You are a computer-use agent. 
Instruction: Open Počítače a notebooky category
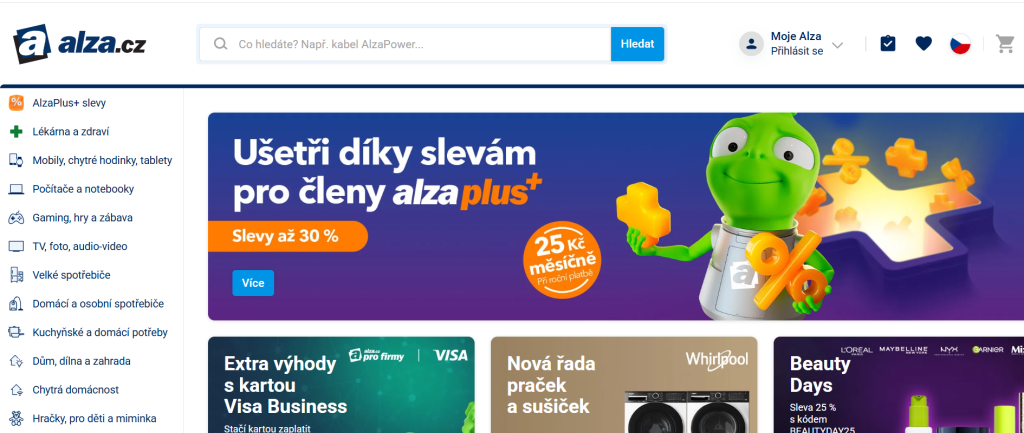coord(83,189)
